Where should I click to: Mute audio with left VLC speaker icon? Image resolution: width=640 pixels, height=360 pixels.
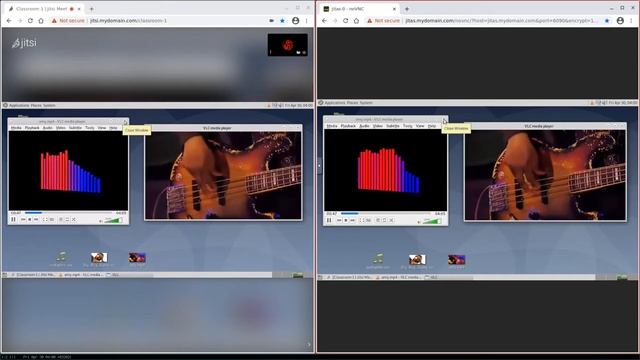[x=101, y=221]
